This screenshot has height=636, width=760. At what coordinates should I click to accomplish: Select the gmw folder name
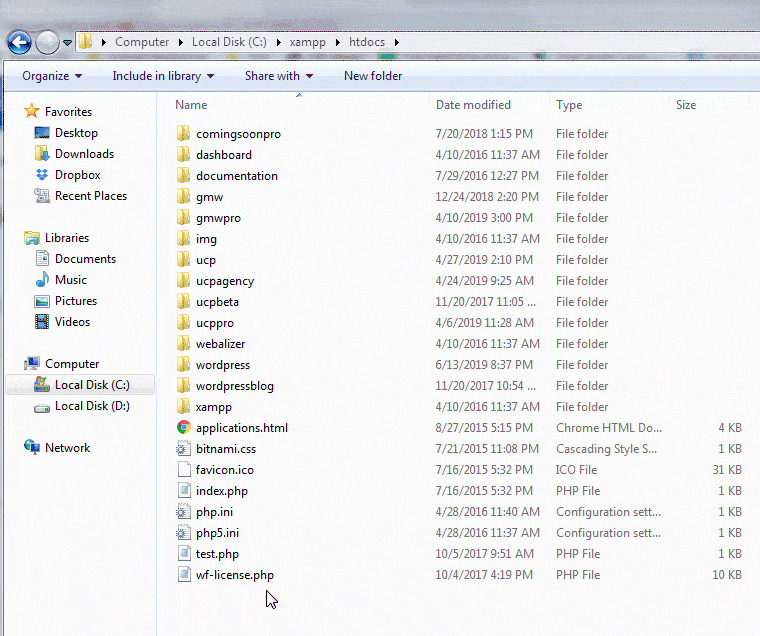click(x=209, y=197)
